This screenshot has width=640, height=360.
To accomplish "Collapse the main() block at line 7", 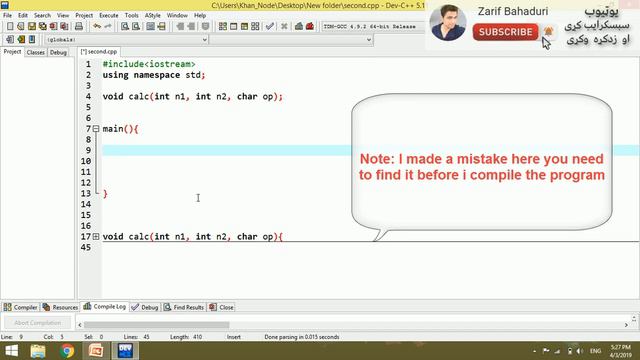I will [96, 129].
